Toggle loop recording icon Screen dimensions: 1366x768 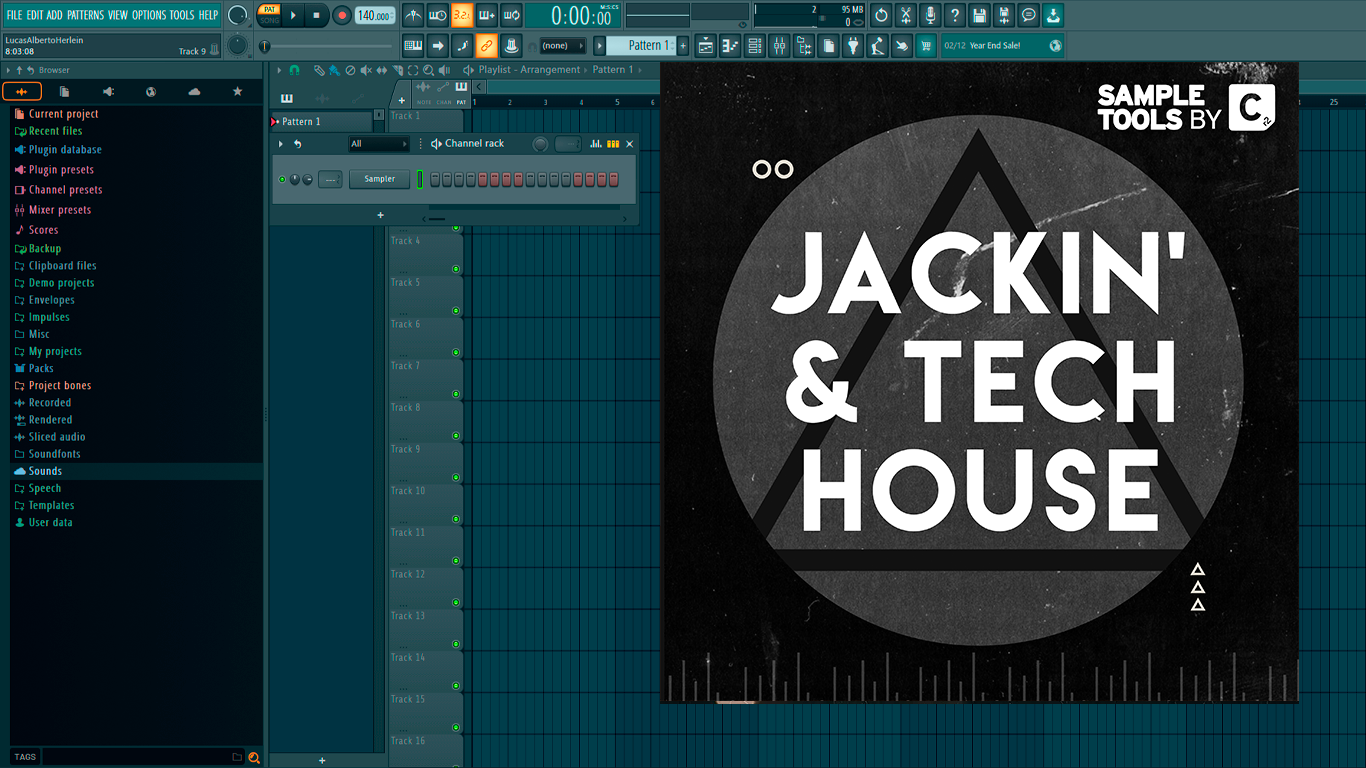coord(511,15)
